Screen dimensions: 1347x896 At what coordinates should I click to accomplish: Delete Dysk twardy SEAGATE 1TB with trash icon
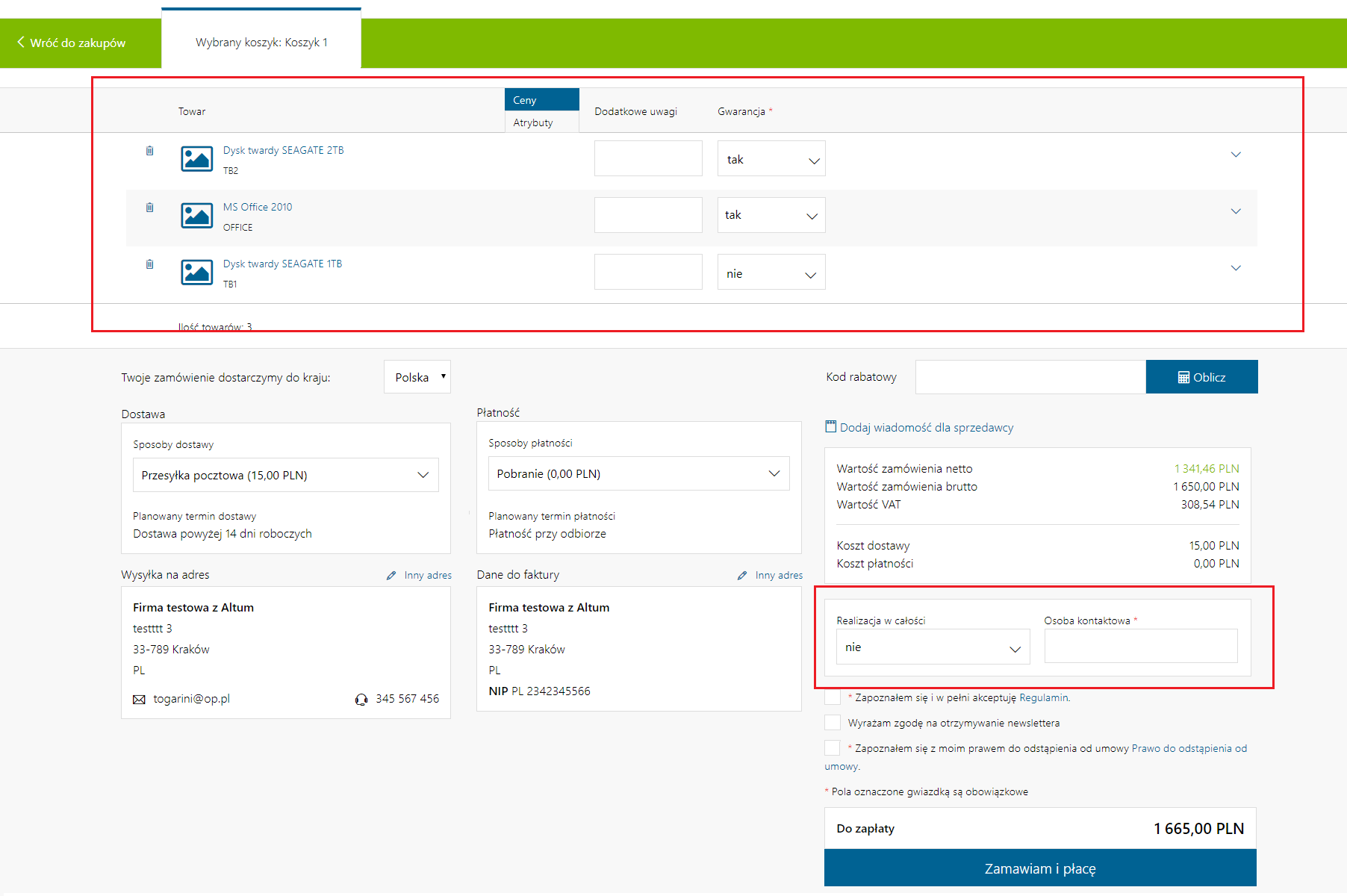pyautogui.click(x=149, y=264)
